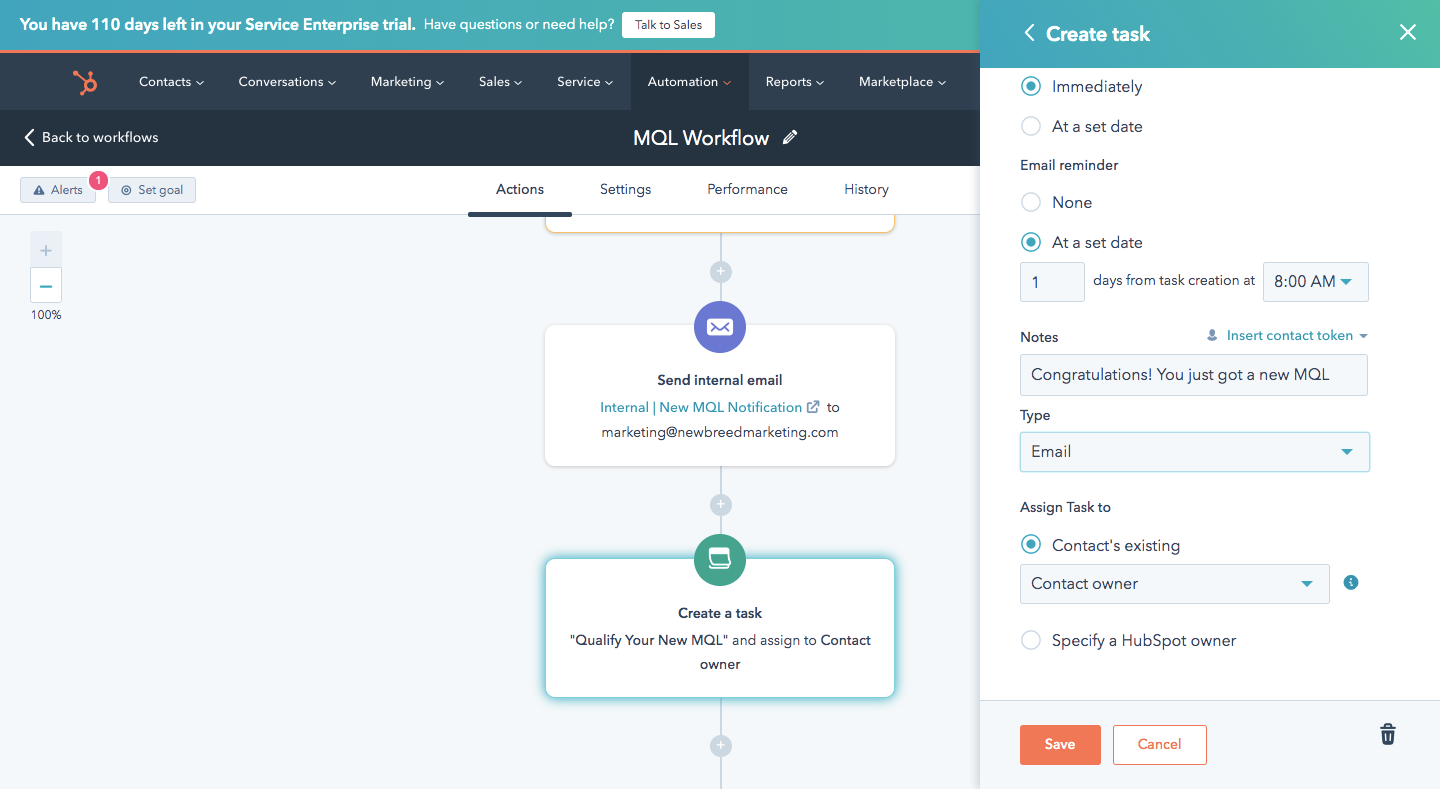Image resolution: width=1440 pixels, height=789 pixels.
Task: Click the purple Send internal email envelope icon
Action: pyautogui.click(x=720, y=327)
